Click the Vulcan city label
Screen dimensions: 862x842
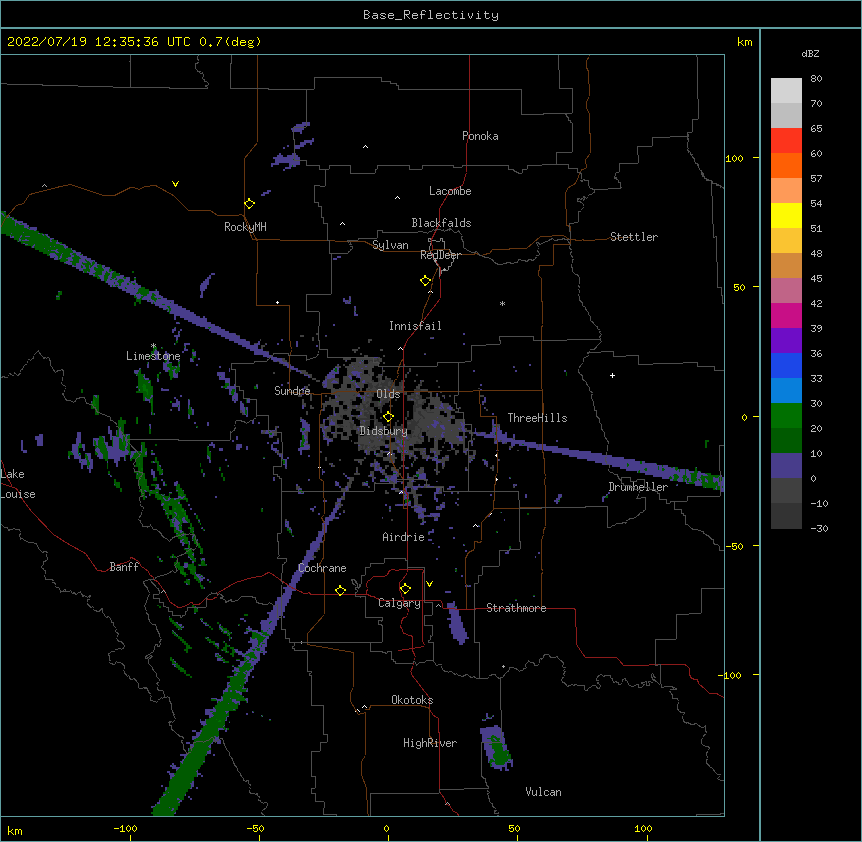click(543, 792)
